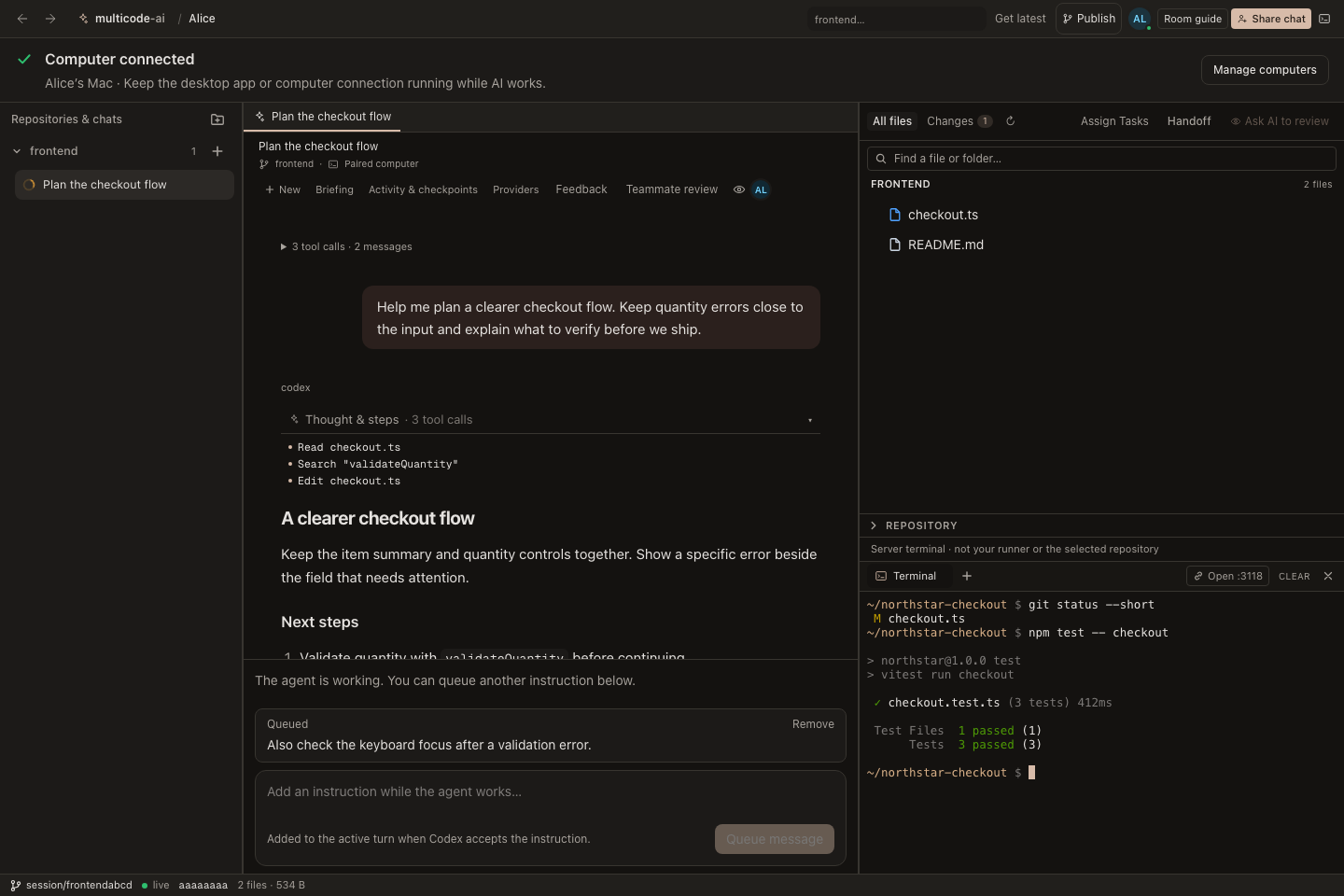Image resolution: width=1344 pixels, height=896 pixels.
Task: Open the Handoff tab
Action: pyautogui.click(x=1189, y=121)
